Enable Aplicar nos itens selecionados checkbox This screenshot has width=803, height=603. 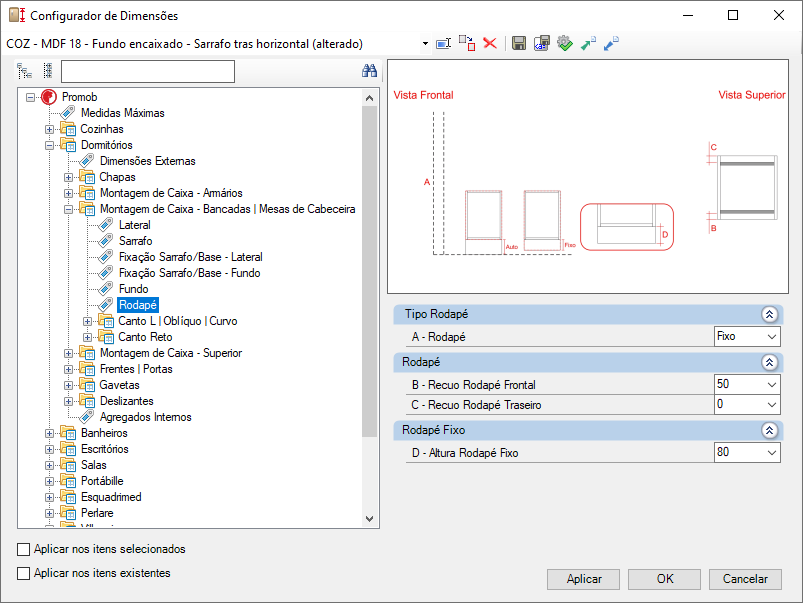coord(24,549)
